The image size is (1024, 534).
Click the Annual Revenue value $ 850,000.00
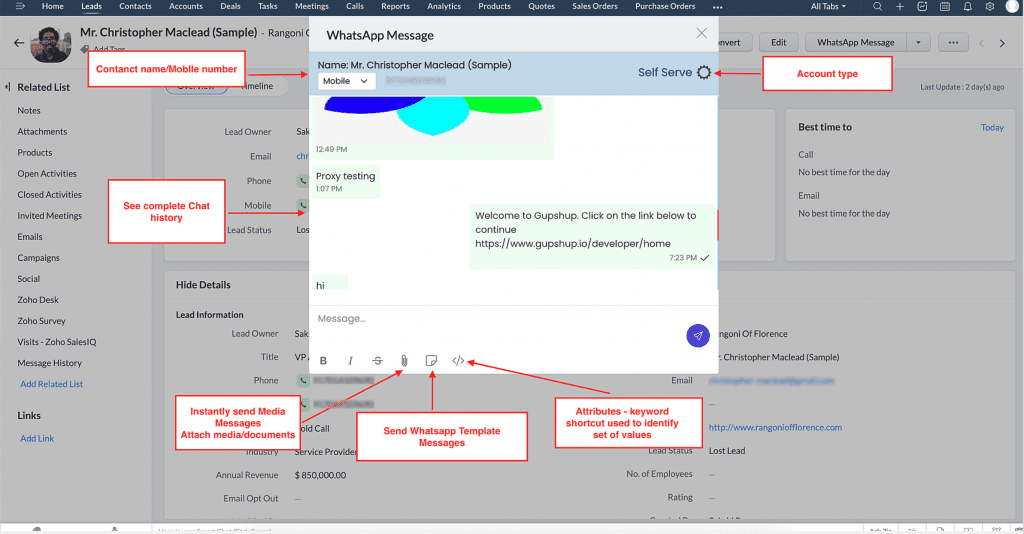pyautogui.click(x=320, y=475)
